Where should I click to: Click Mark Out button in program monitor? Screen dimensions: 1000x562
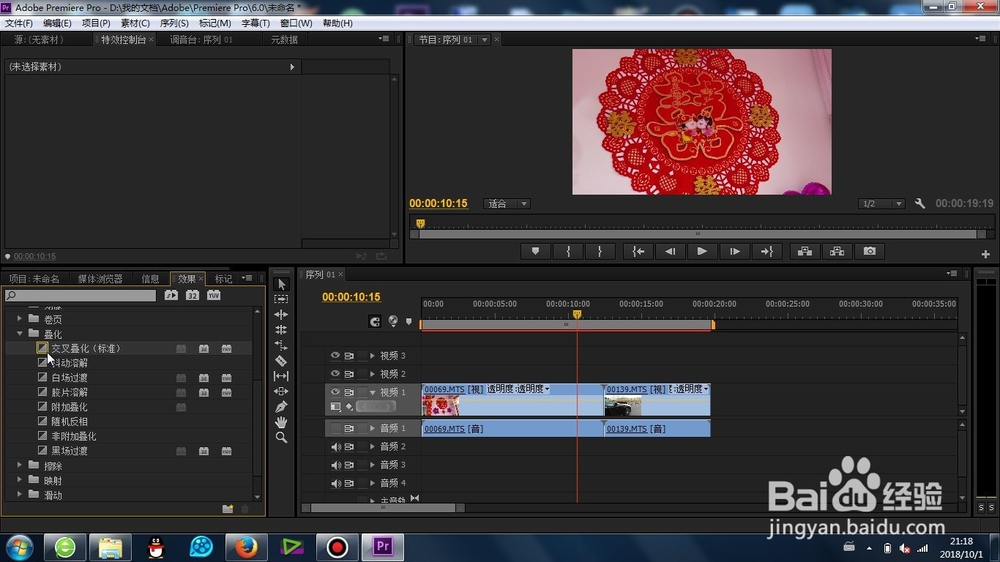[x=599, y=251]
